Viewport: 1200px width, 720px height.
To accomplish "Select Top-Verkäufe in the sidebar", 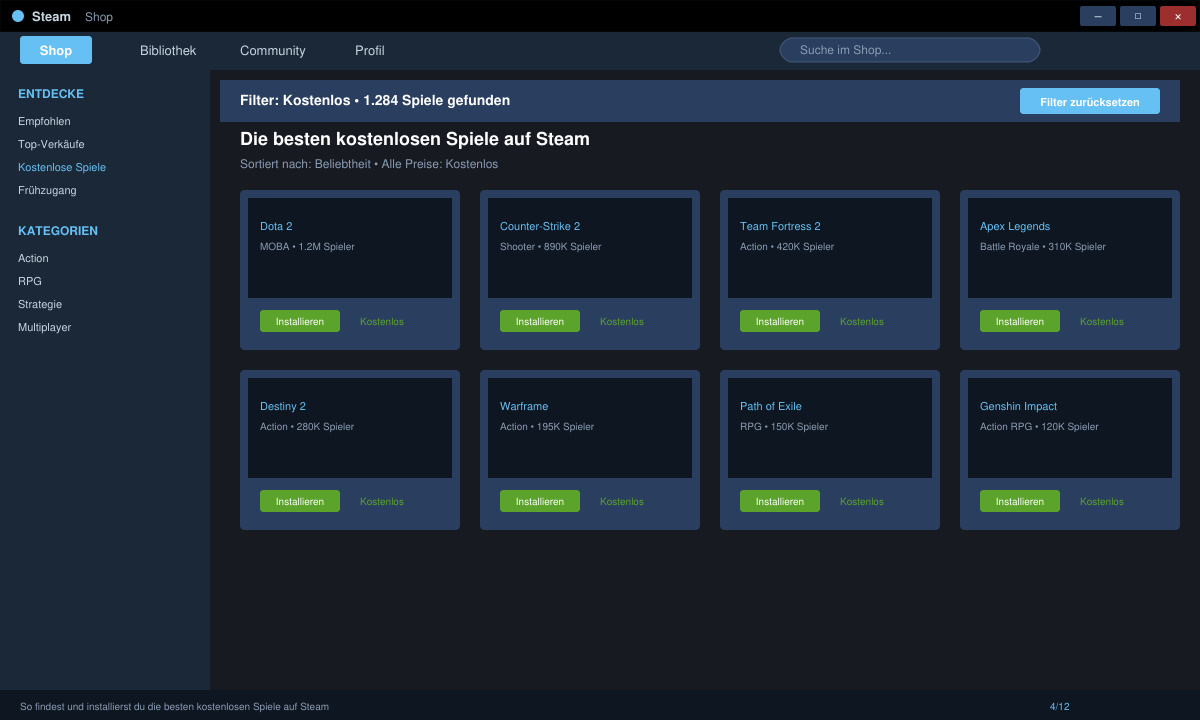I will [x=51, y=144].
